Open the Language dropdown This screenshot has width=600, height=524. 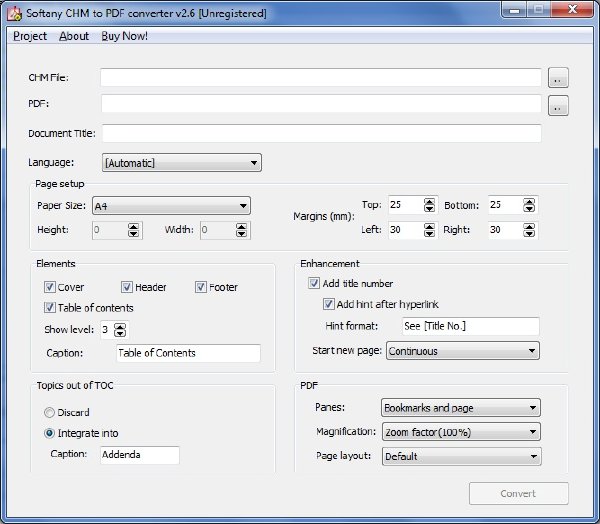182,163
